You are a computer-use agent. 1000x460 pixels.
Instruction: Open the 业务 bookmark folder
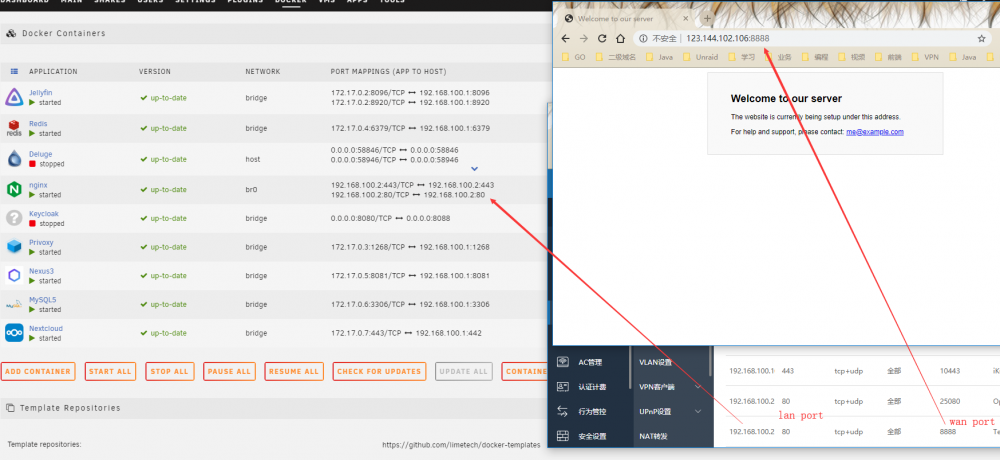point(778,57)
